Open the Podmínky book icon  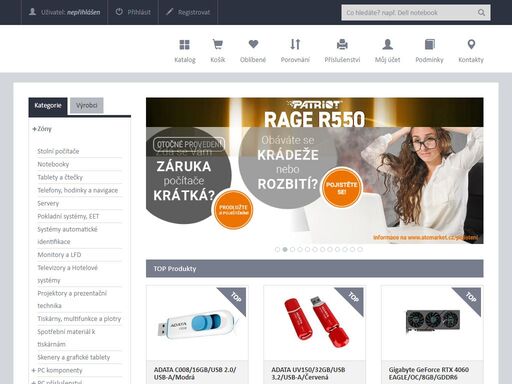tap(430, 44)
